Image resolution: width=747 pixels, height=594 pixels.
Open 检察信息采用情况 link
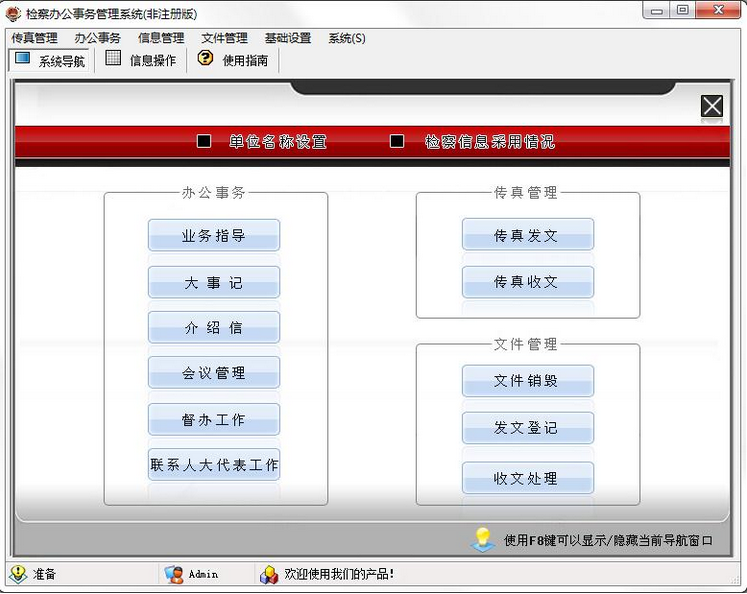click(490, 141)
